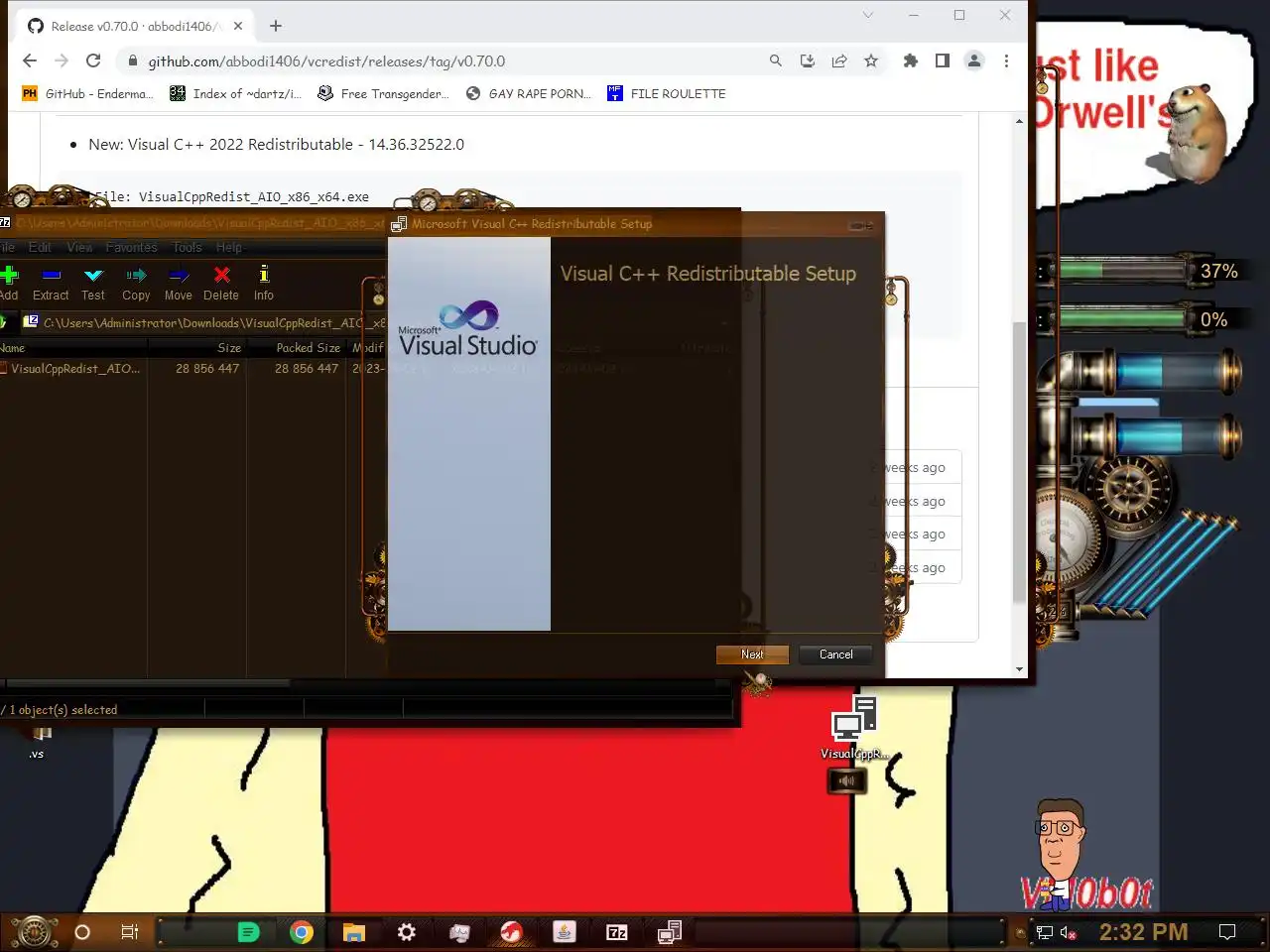Screen dimensions: 1270x952
Task: Click the Cortana circle search icon
Action: (x=82, y=932)
